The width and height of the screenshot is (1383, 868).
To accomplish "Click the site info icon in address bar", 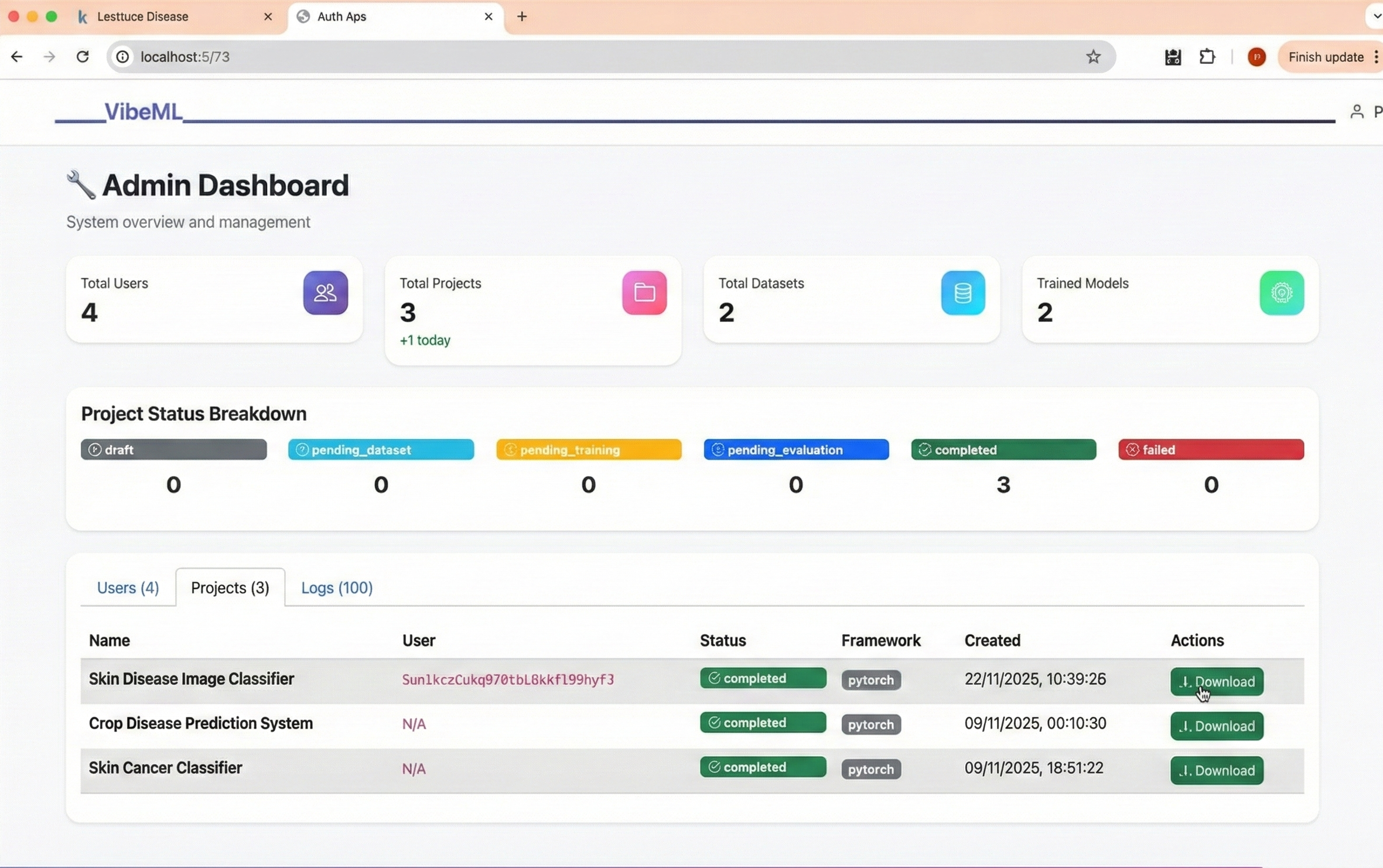I will click(x=122, y=57).
